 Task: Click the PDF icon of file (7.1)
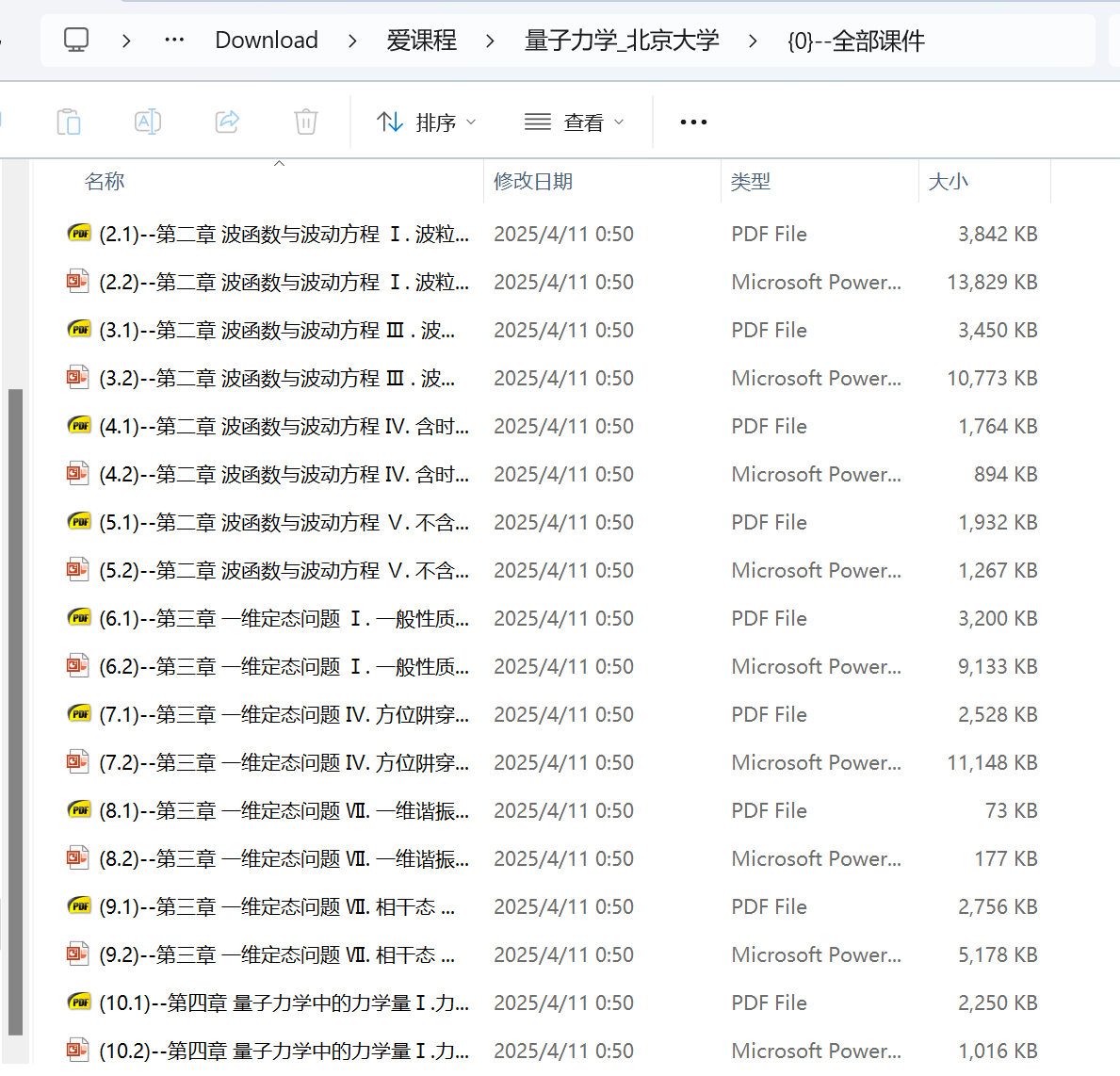click(78, 714)
